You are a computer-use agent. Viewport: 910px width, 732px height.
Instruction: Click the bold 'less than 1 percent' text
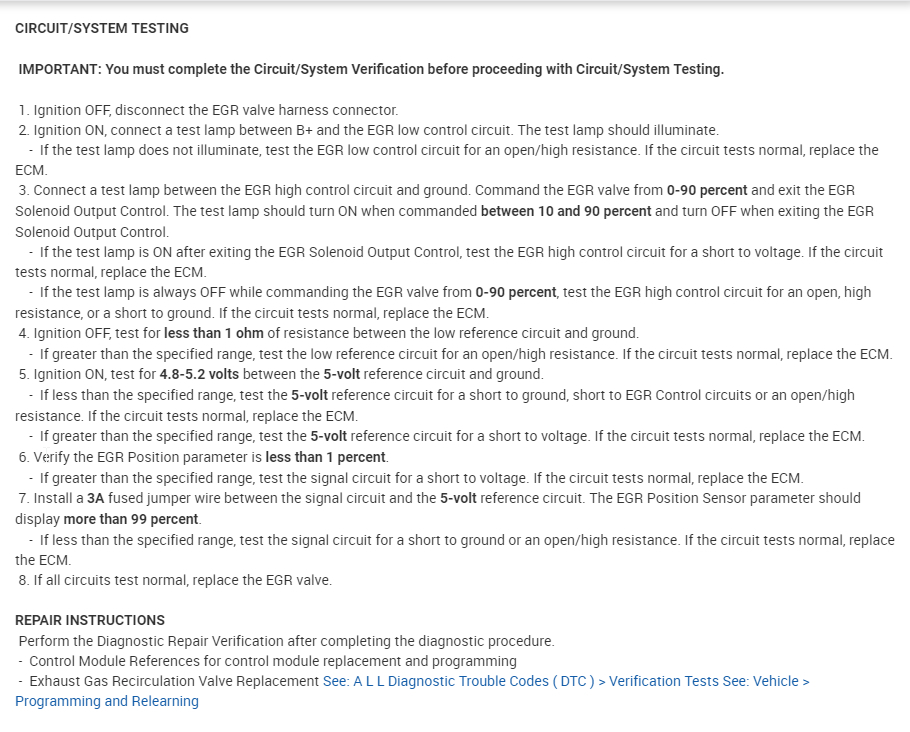pyautogui.click(x=325, y=457)
